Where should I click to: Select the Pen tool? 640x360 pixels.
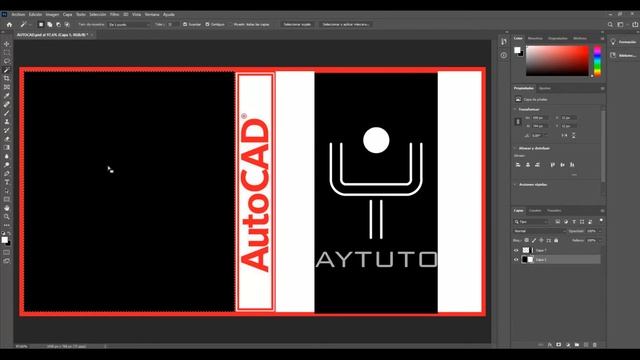pos(7,174)
